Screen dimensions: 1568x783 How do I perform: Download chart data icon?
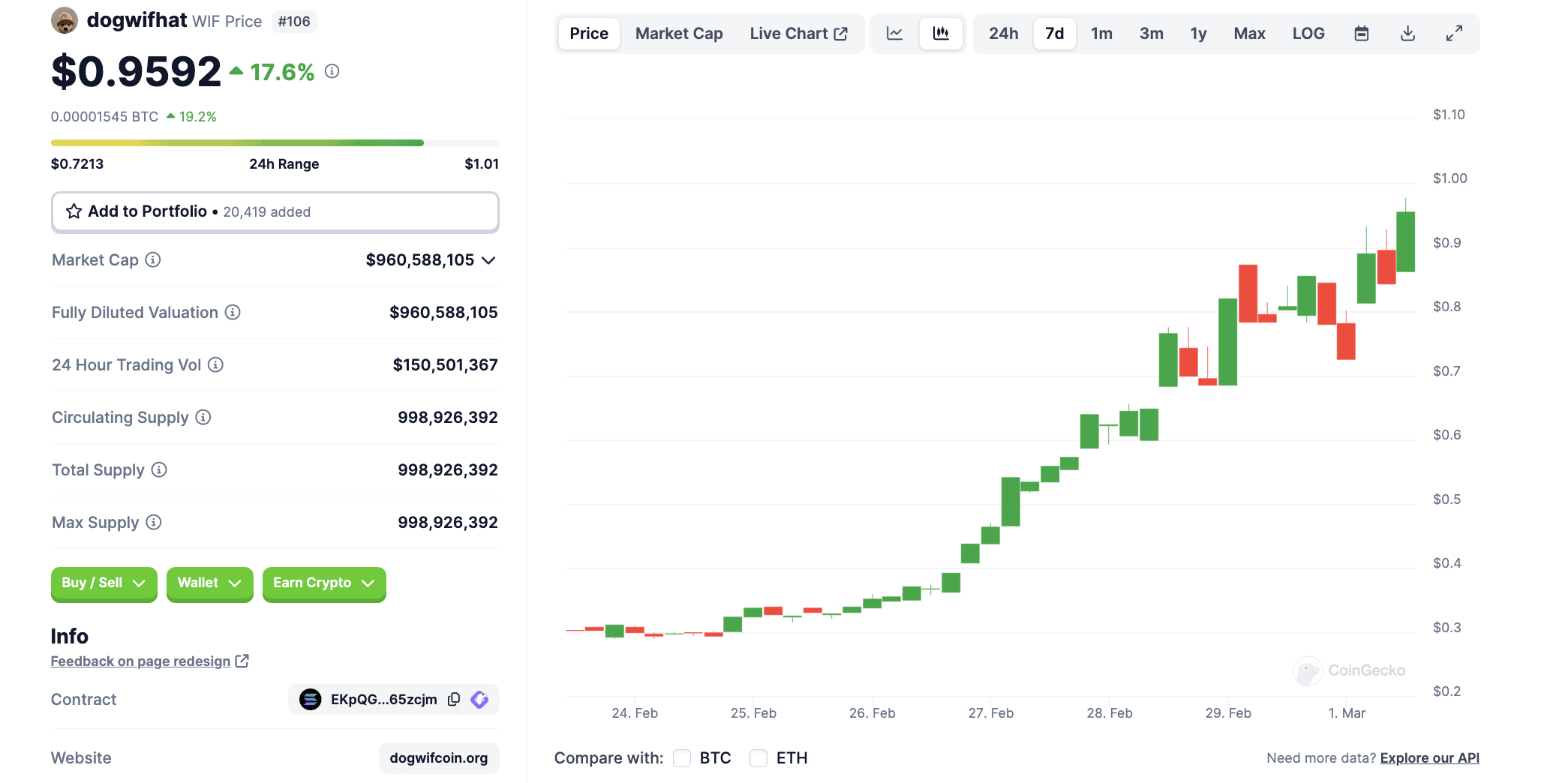point(1408,34)
